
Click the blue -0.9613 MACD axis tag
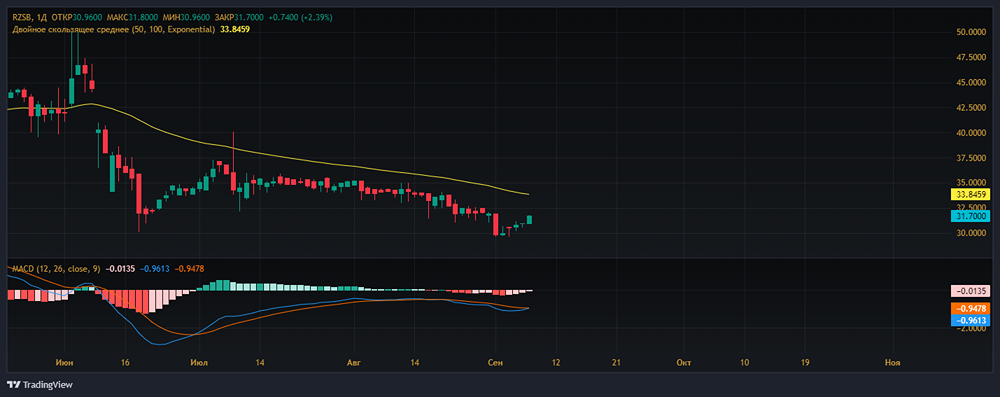[970, 320]
